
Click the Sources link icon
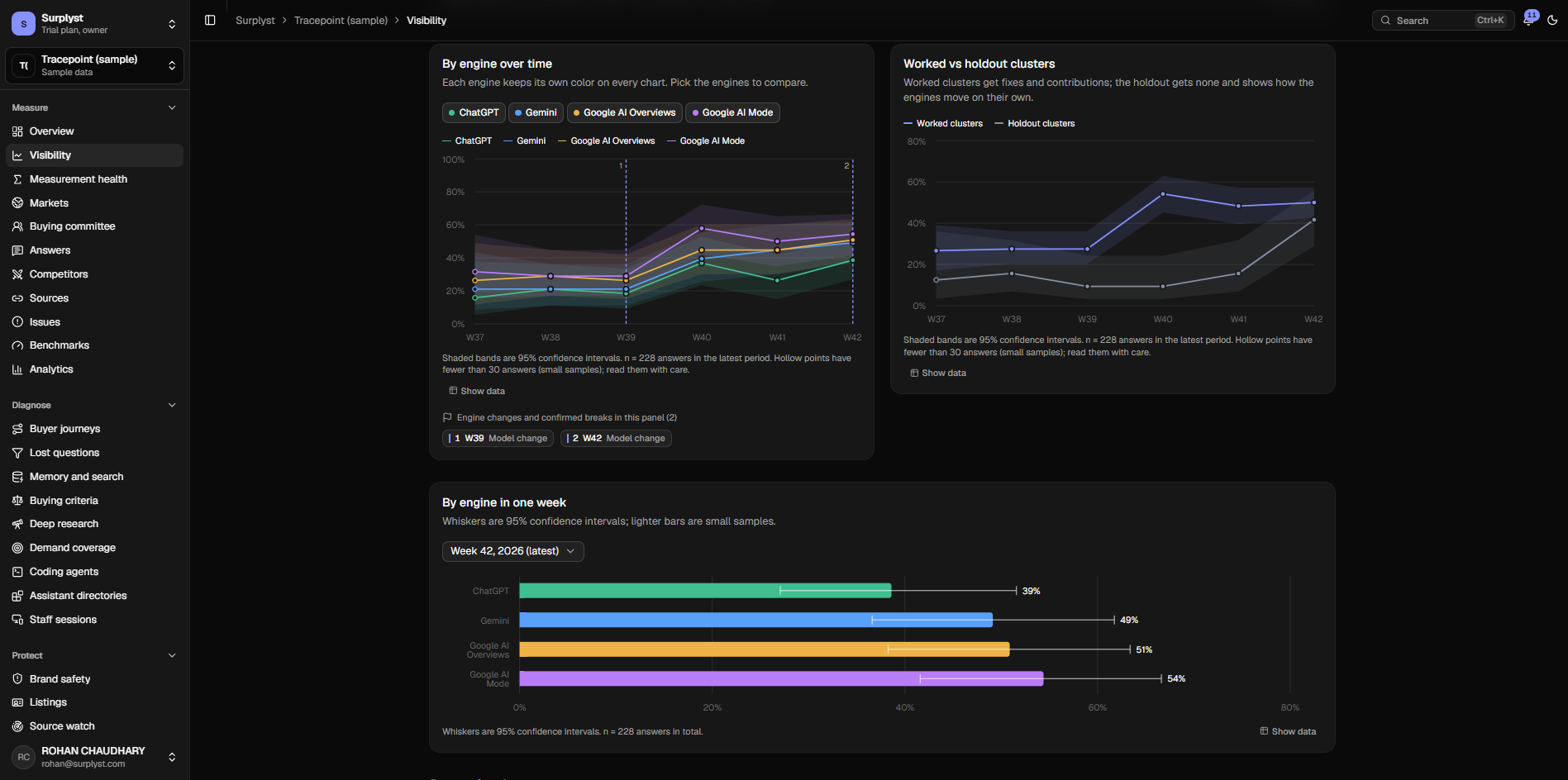[x=17, y=298]
